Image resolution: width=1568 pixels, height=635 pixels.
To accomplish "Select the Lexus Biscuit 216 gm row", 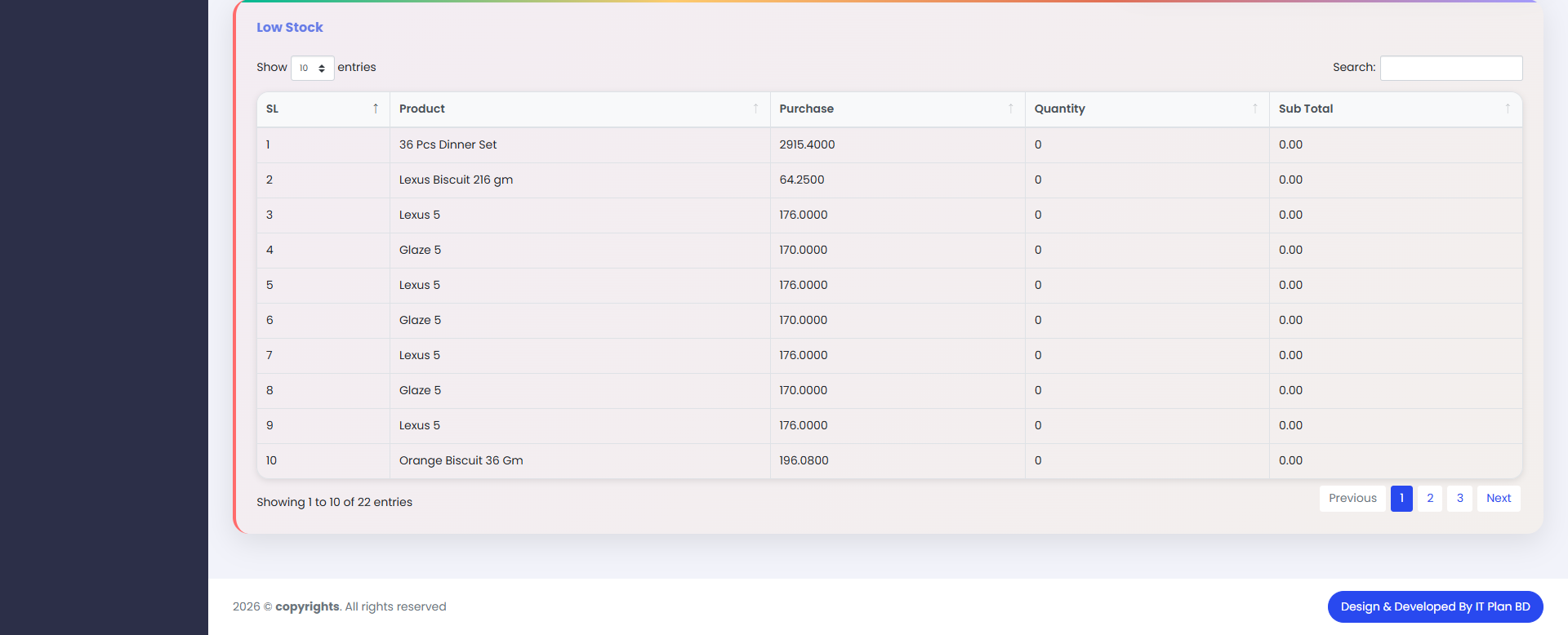I will coord(456,180).
